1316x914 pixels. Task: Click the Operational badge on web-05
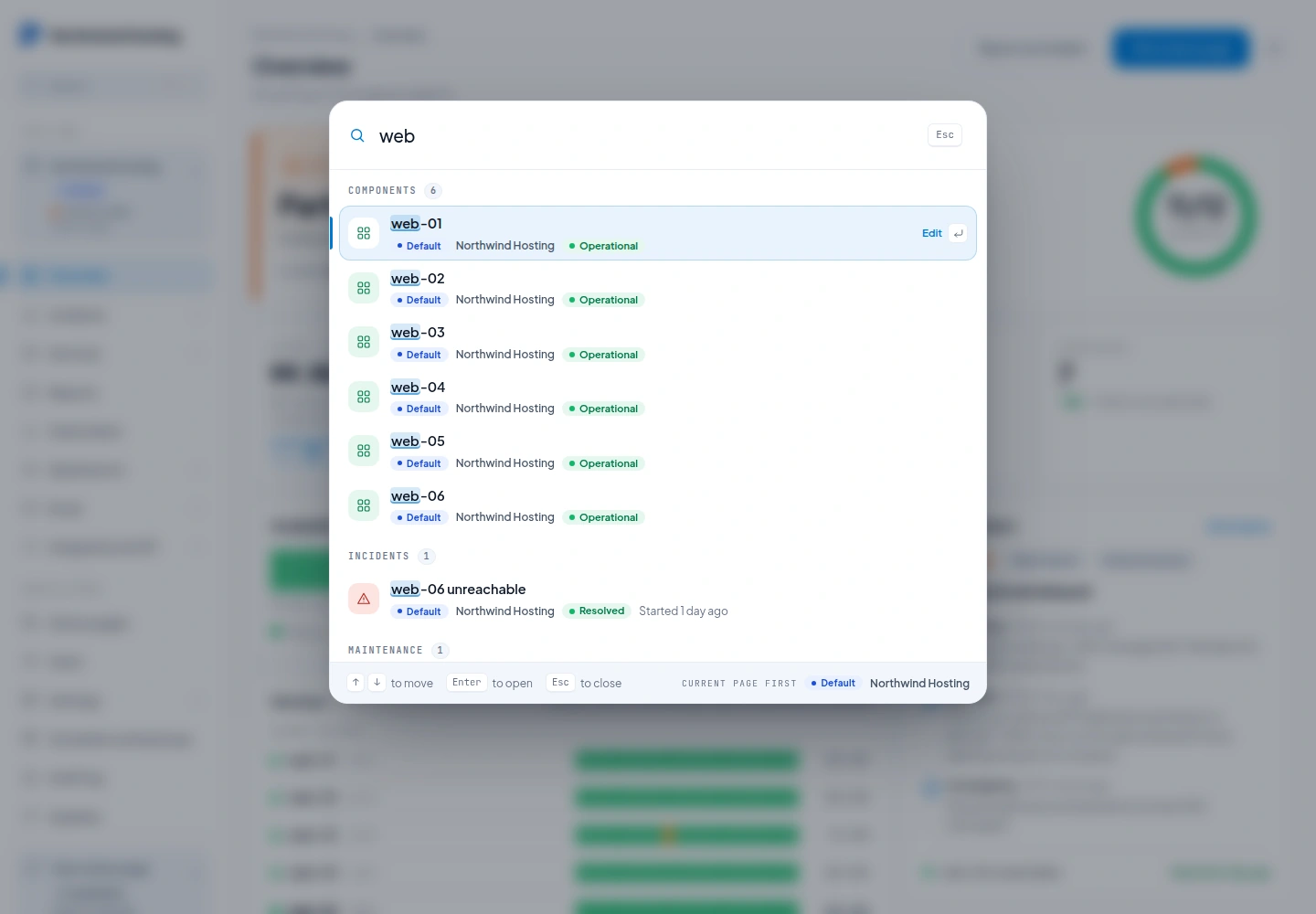click(604, 463)
